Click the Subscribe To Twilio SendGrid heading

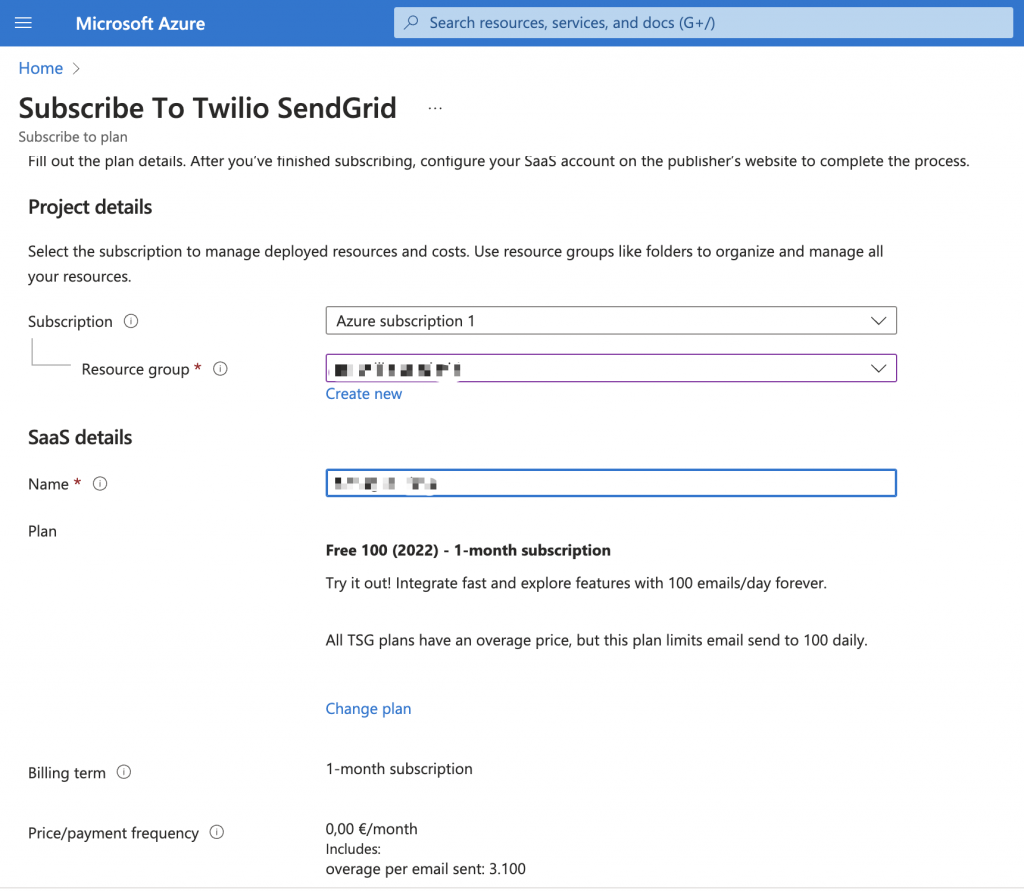(208, 108)
